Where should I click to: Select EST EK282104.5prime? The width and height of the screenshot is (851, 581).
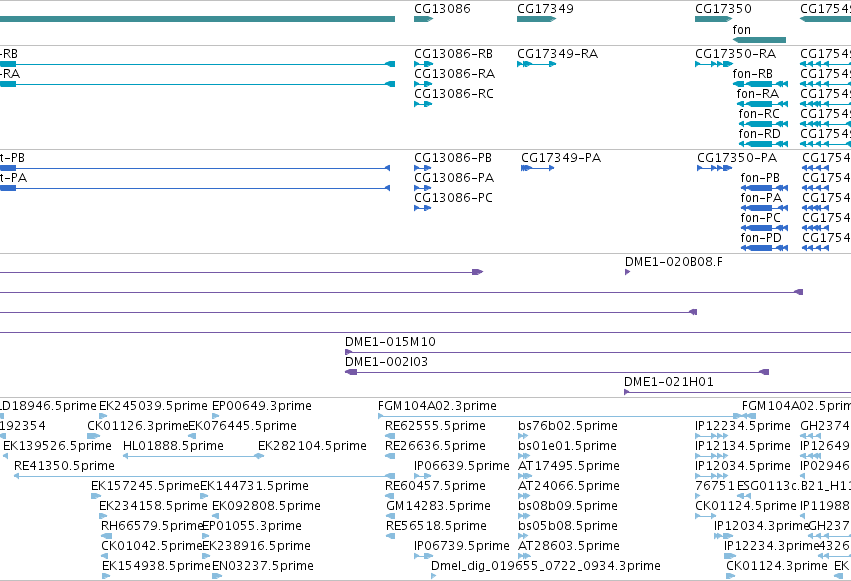312,446
